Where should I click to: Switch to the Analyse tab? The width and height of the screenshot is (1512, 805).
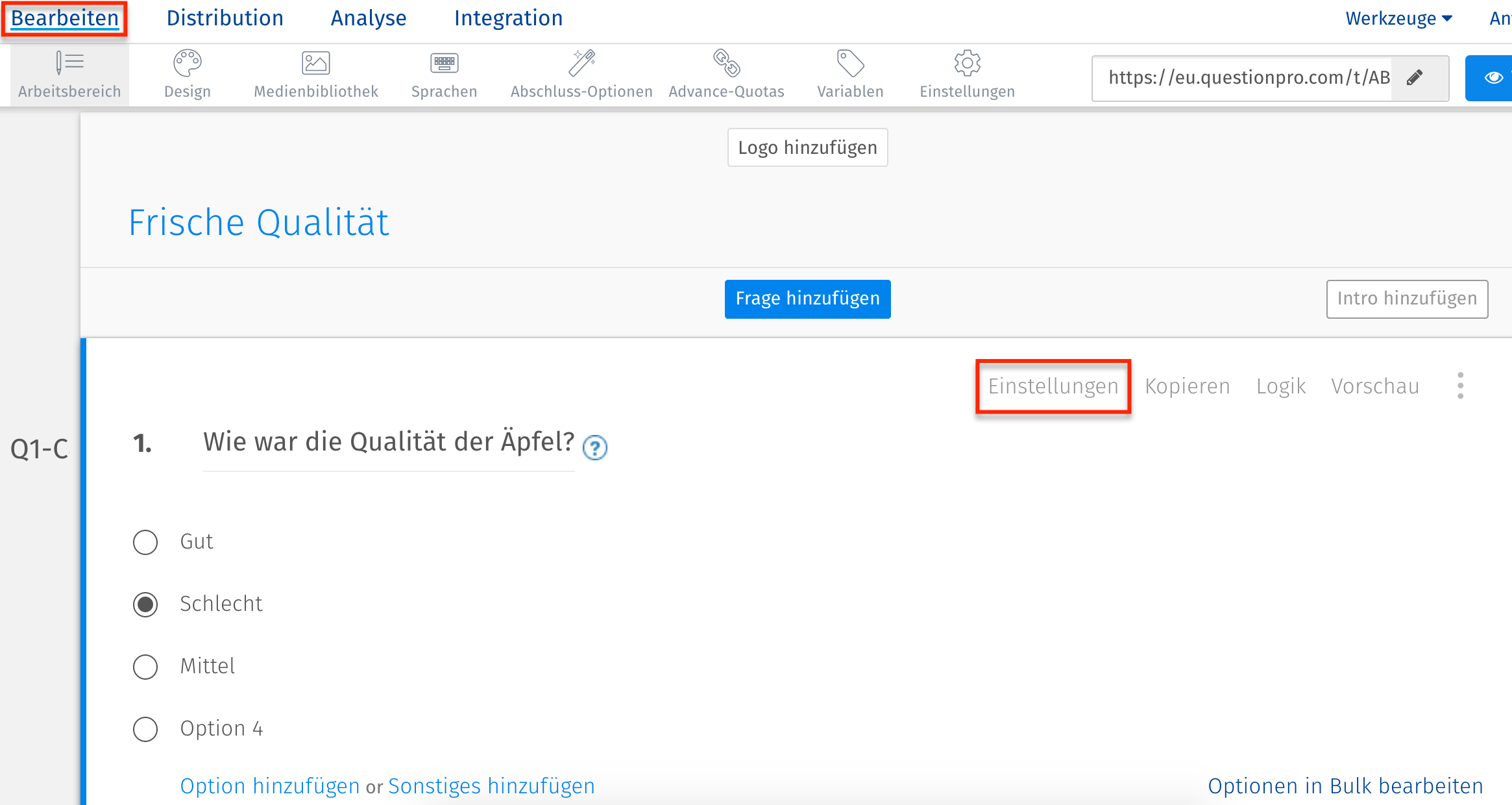click(369, 18)
